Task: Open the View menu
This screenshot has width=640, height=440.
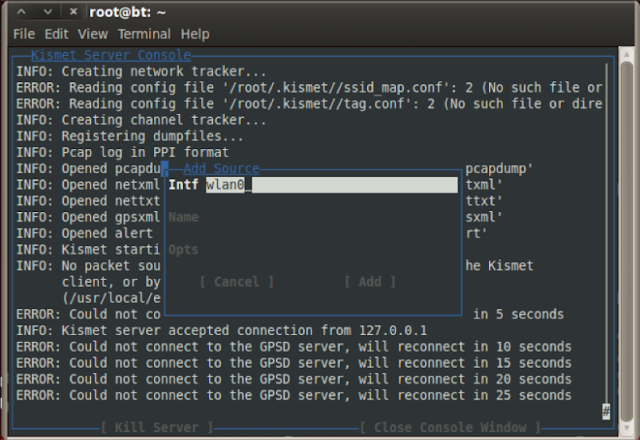Action: 93,34
